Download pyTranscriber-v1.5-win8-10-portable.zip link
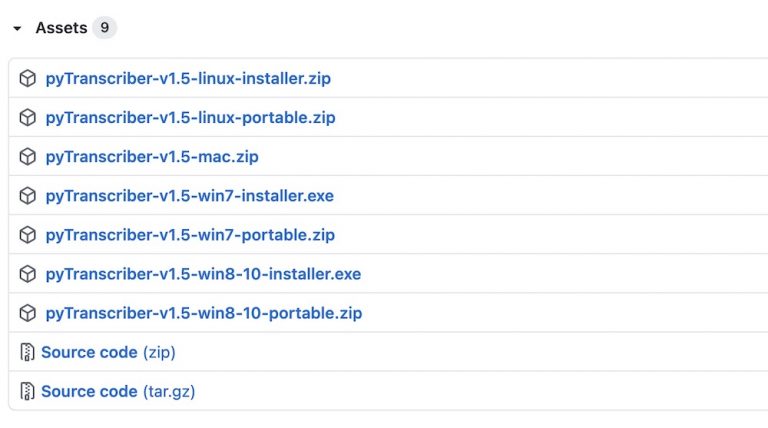This screenshot has height=428, width=768. click(204, 313)
